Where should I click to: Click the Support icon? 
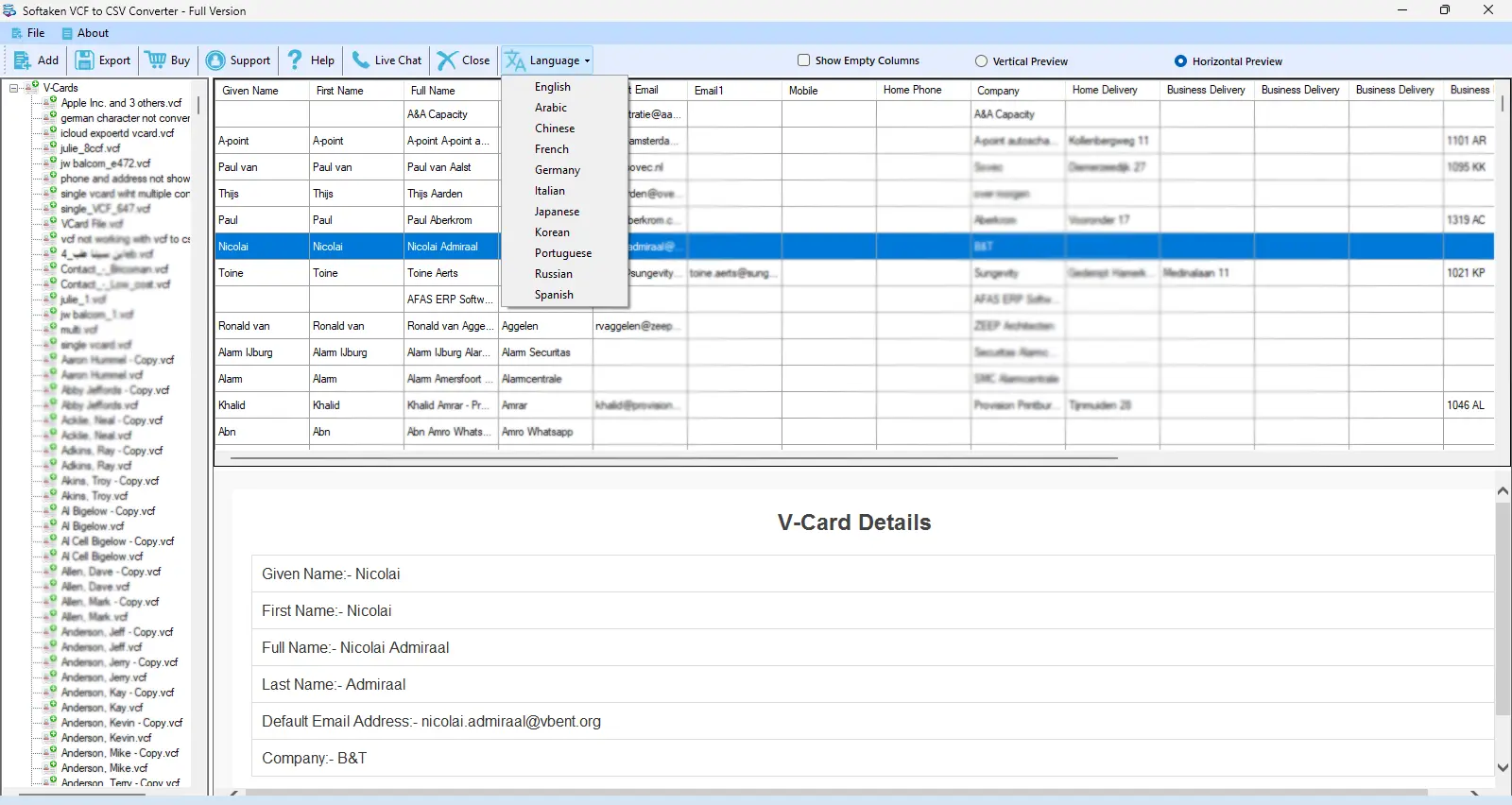pos(215,60)
